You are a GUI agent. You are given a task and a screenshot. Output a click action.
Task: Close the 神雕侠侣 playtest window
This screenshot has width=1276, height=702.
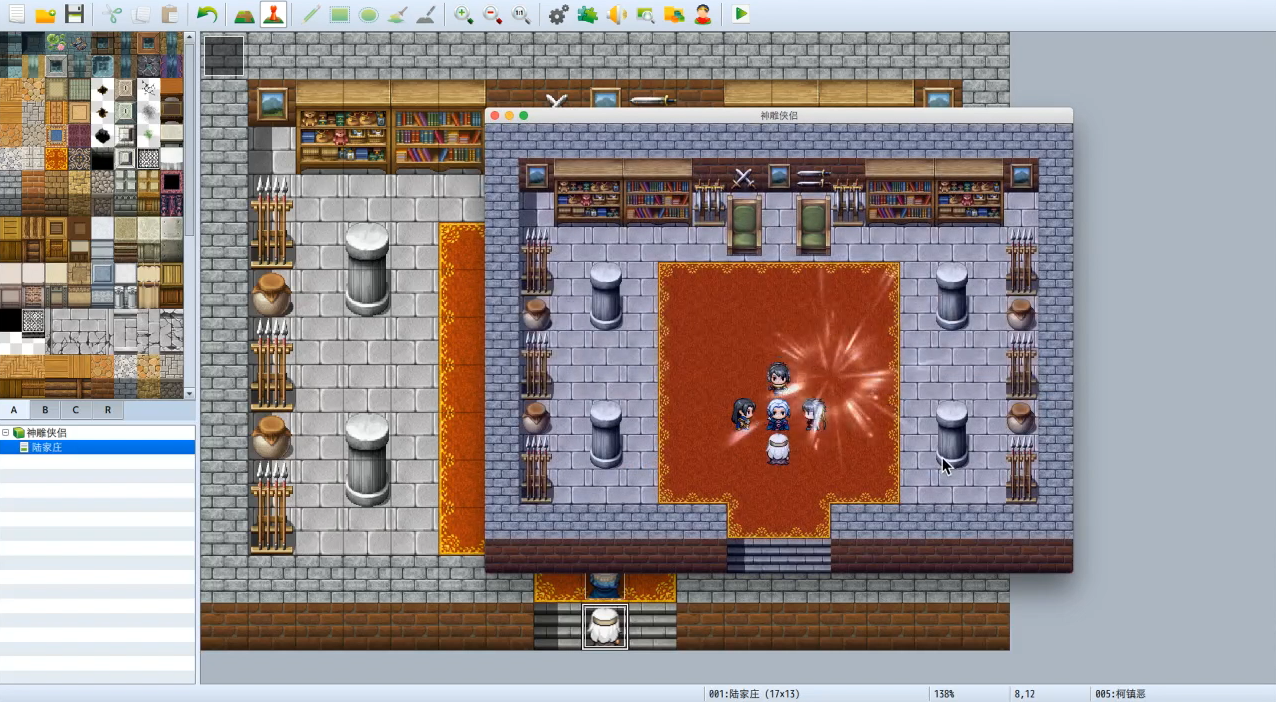[x=495, y=116]
